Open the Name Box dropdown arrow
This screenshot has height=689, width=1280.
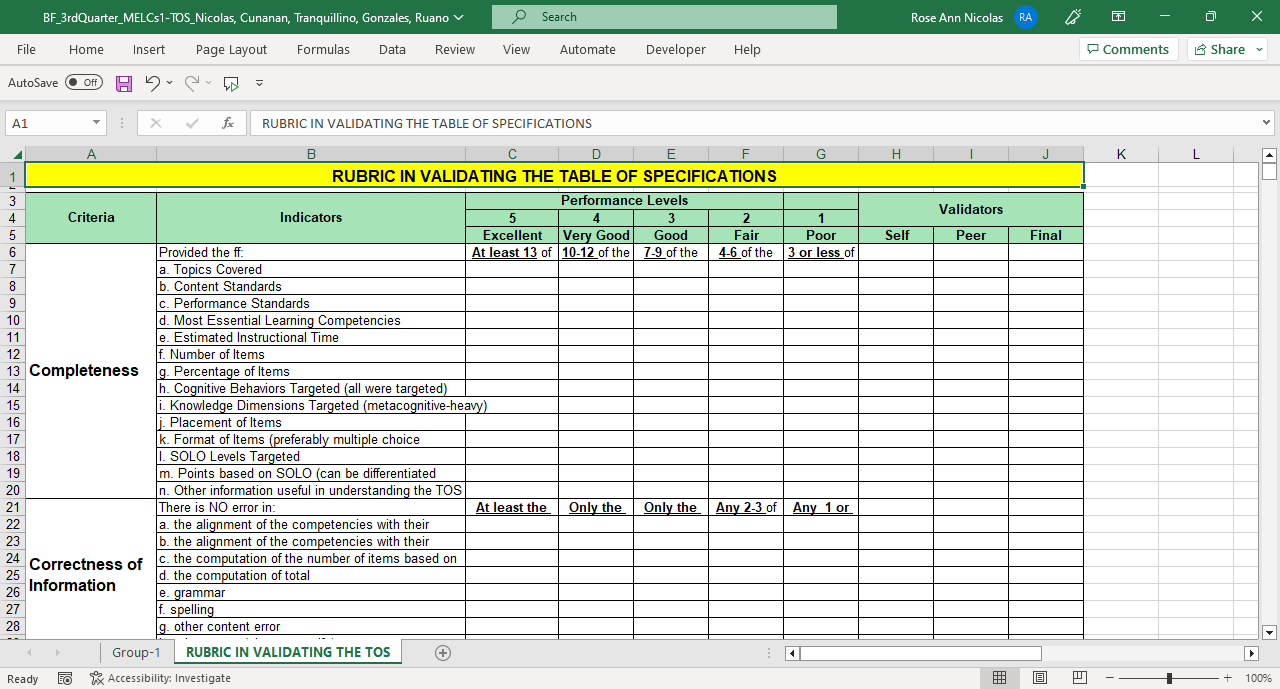click(x=97, y=123)
